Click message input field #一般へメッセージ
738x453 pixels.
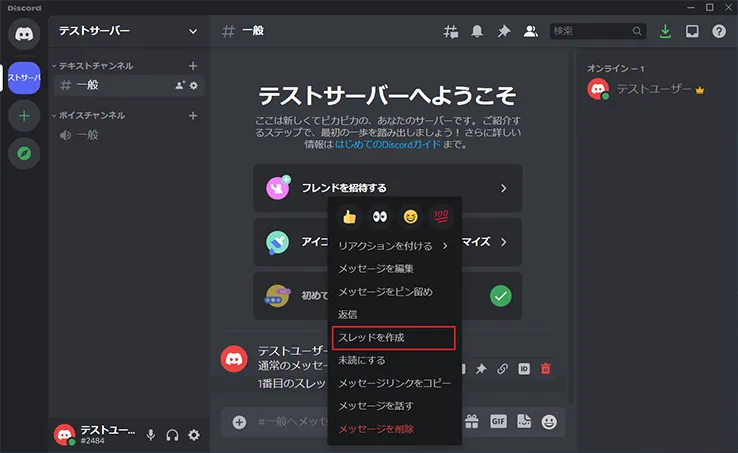293,422
